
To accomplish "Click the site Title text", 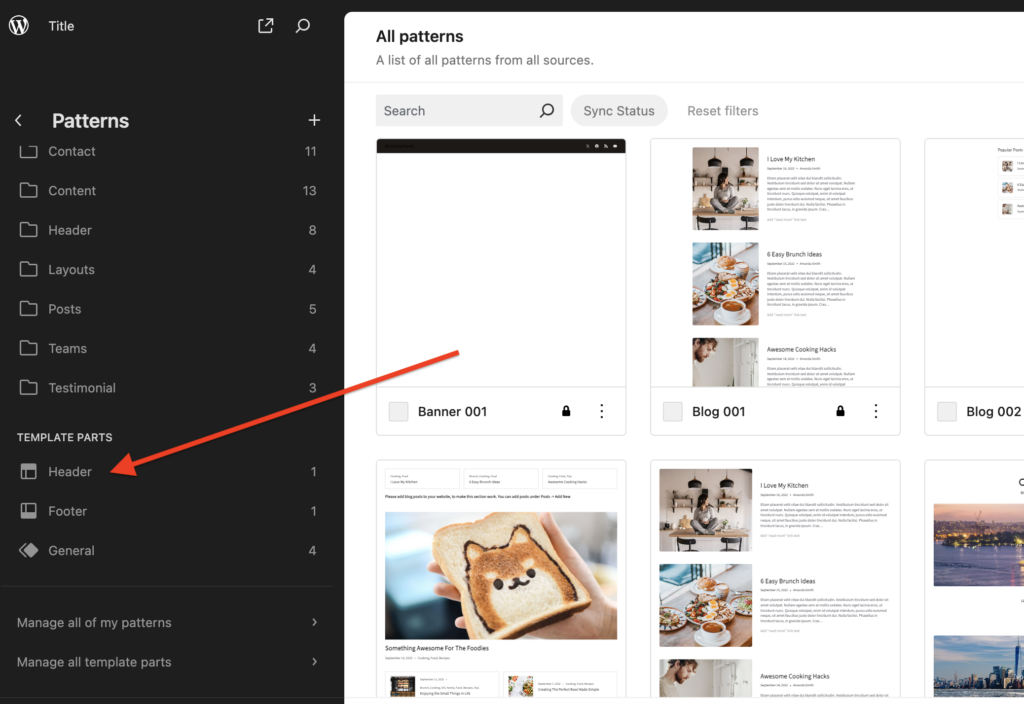I will point(61,26).
